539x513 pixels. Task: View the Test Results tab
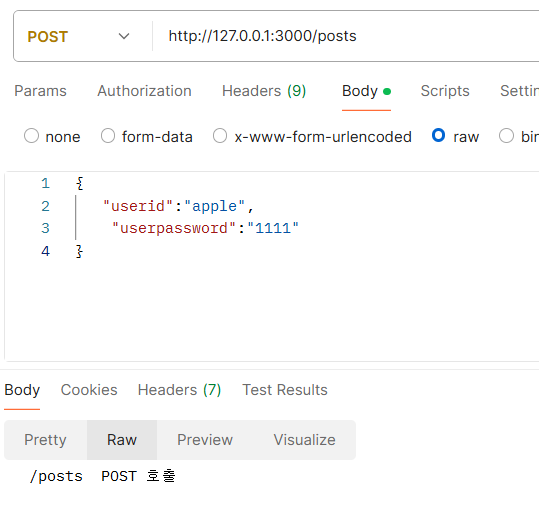(285, 390)
